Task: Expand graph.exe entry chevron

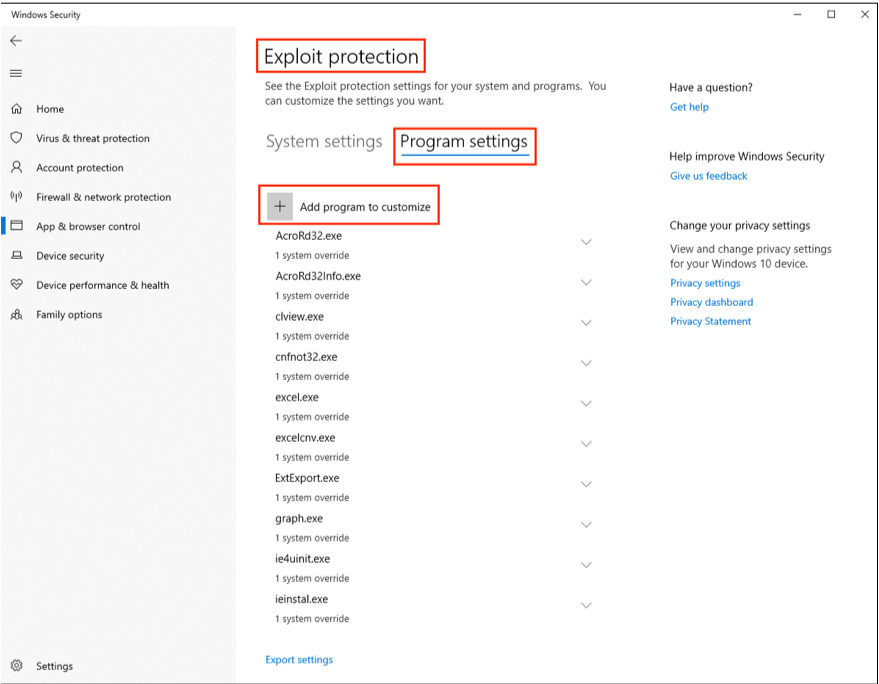Action: pyautogui.click(x=586, y=525)
